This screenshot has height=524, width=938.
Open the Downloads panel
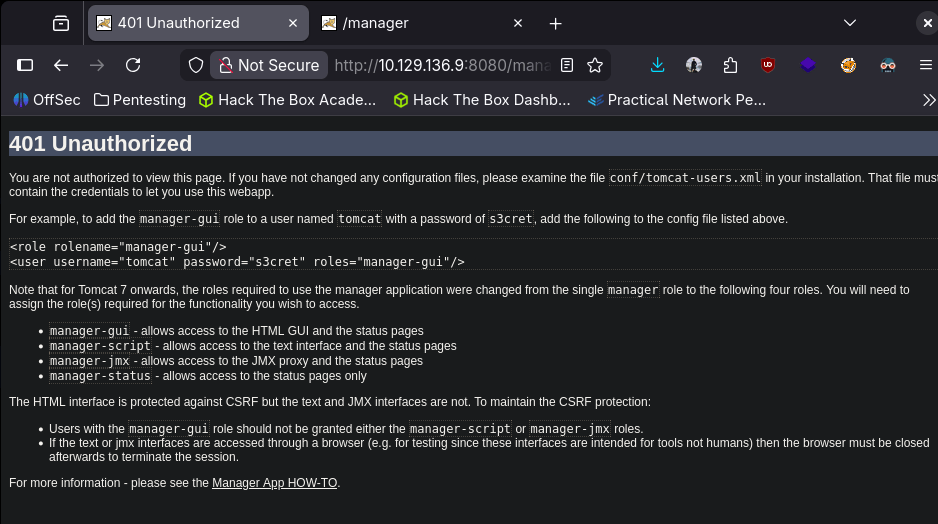(657, 65)
